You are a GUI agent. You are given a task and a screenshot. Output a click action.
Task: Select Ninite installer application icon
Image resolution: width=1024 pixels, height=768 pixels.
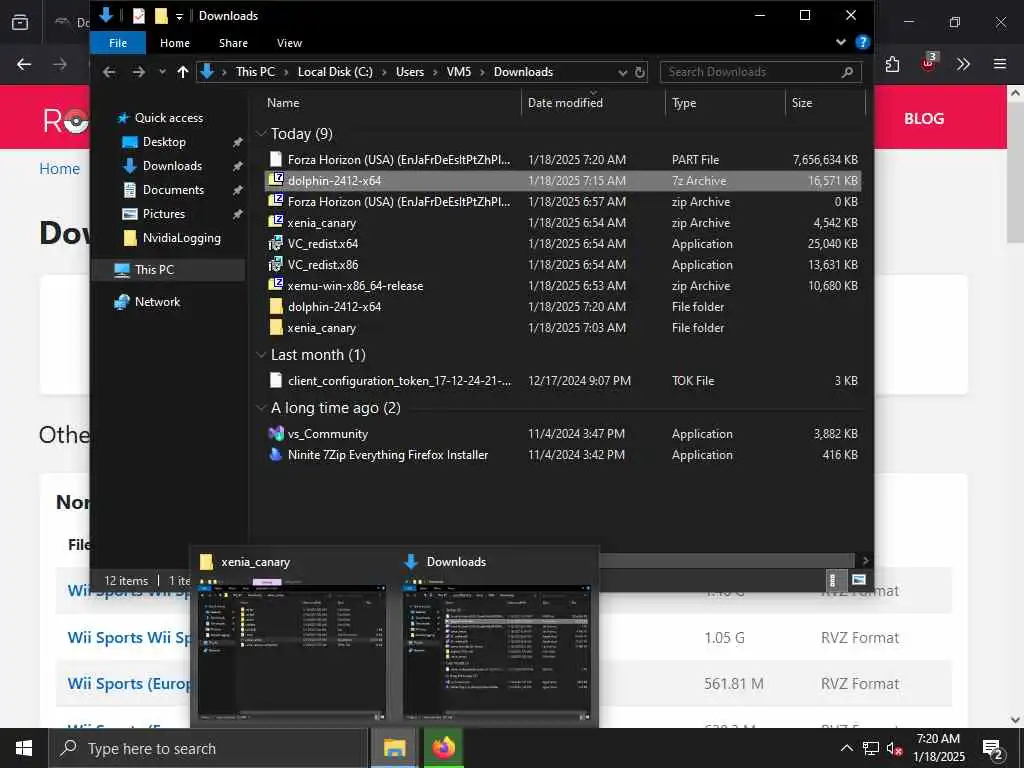point(276,455)
